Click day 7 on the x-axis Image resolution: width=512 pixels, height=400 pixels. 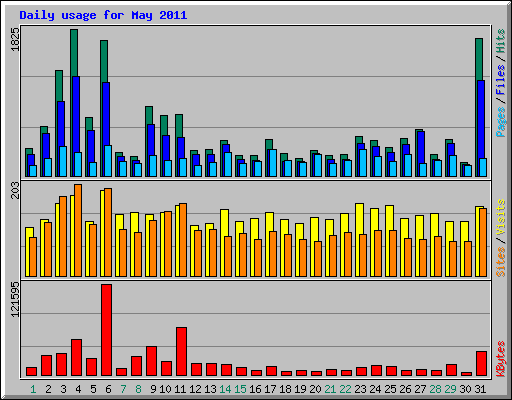point(123,389)
